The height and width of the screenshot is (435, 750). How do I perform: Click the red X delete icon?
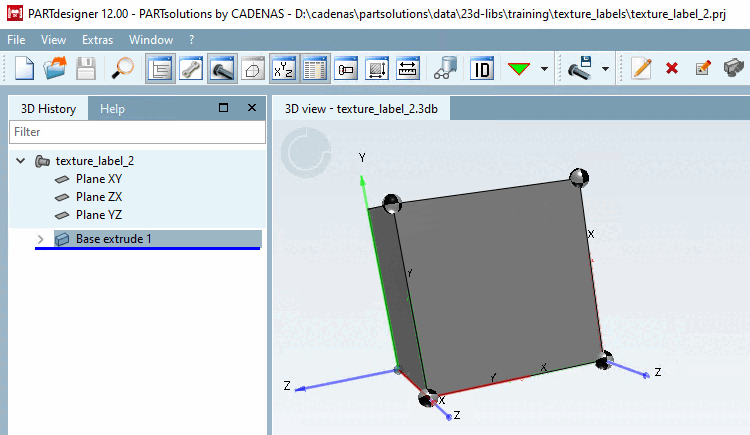(x=672, y=68)
